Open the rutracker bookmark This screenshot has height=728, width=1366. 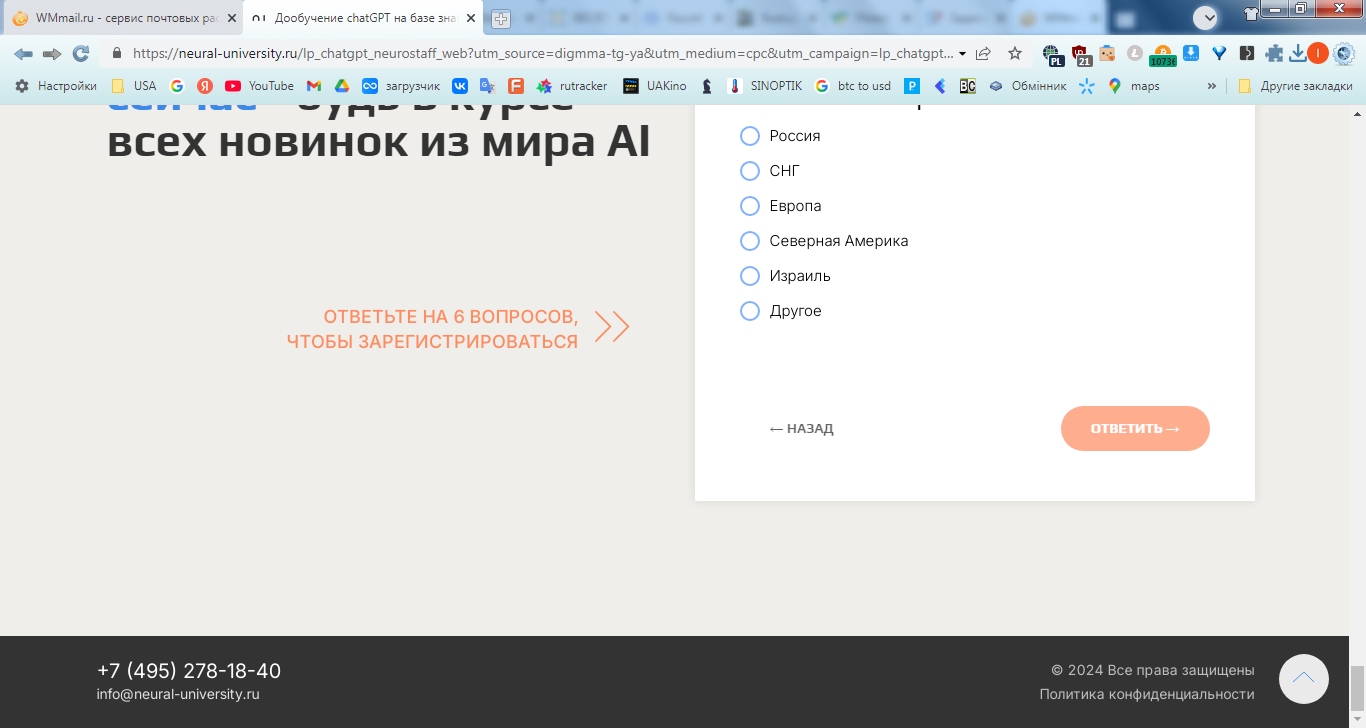tap(572, 86)
